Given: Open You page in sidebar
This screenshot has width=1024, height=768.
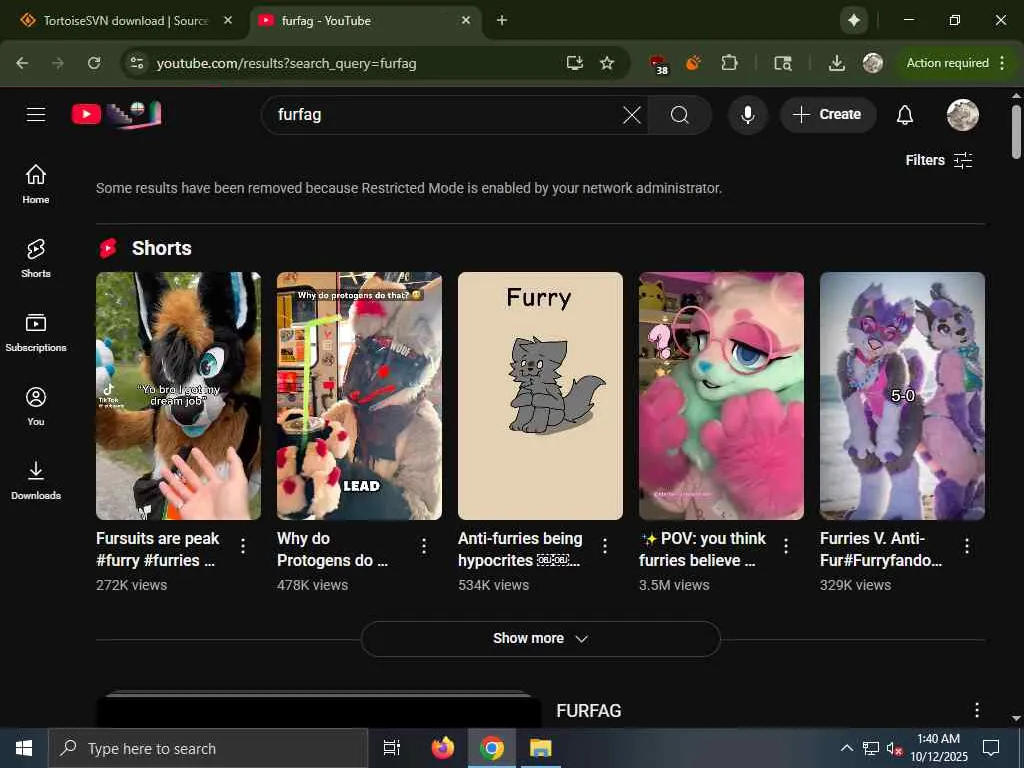Looking at the screenshot, I should 36,406.
